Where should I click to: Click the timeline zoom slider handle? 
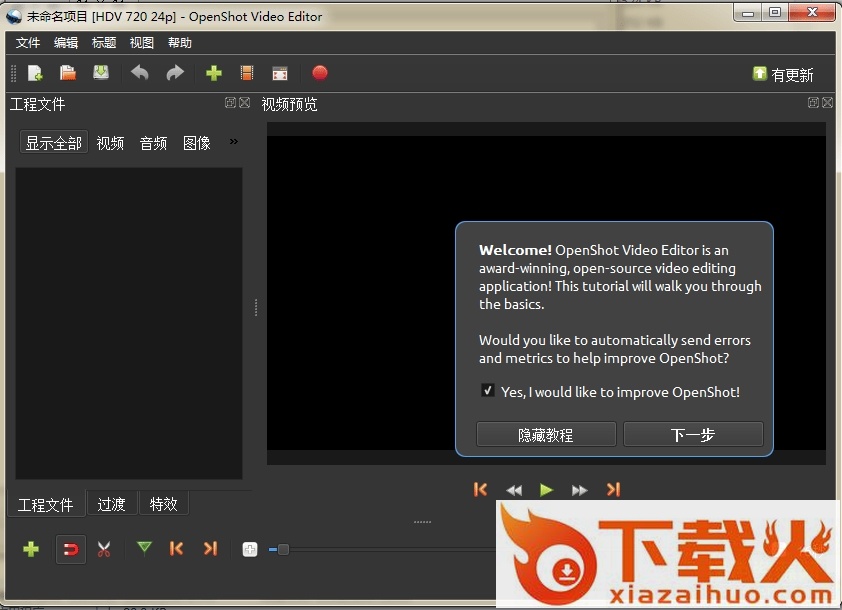[284, 549]
